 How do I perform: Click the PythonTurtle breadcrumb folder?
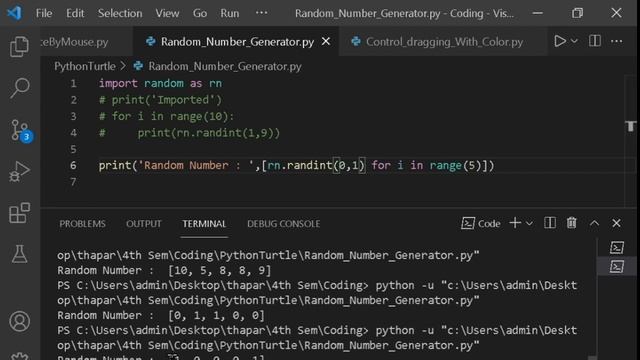point(85,66)
